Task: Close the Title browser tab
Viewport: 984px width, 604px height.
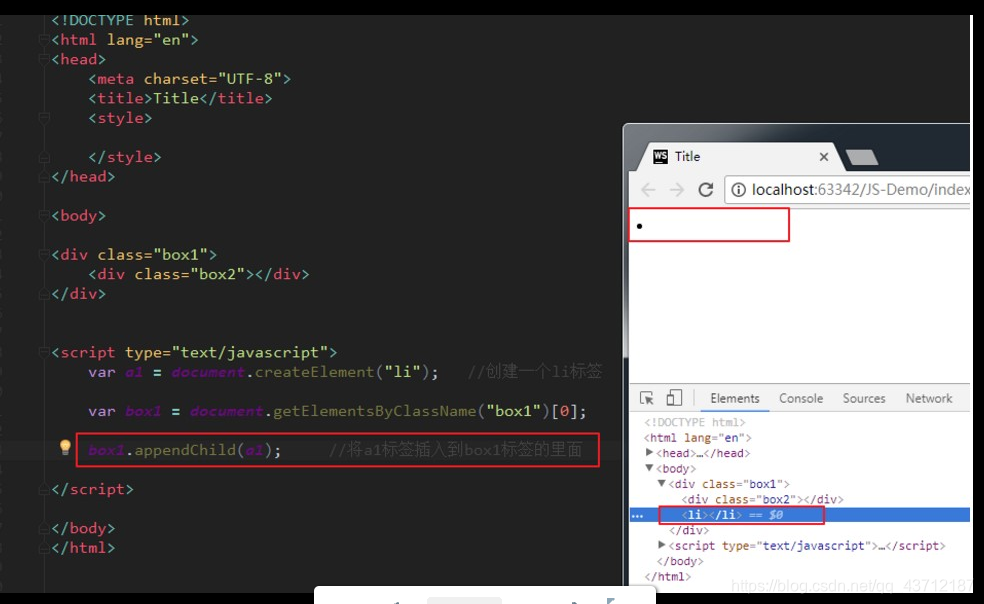Action: tap(824, 156)
